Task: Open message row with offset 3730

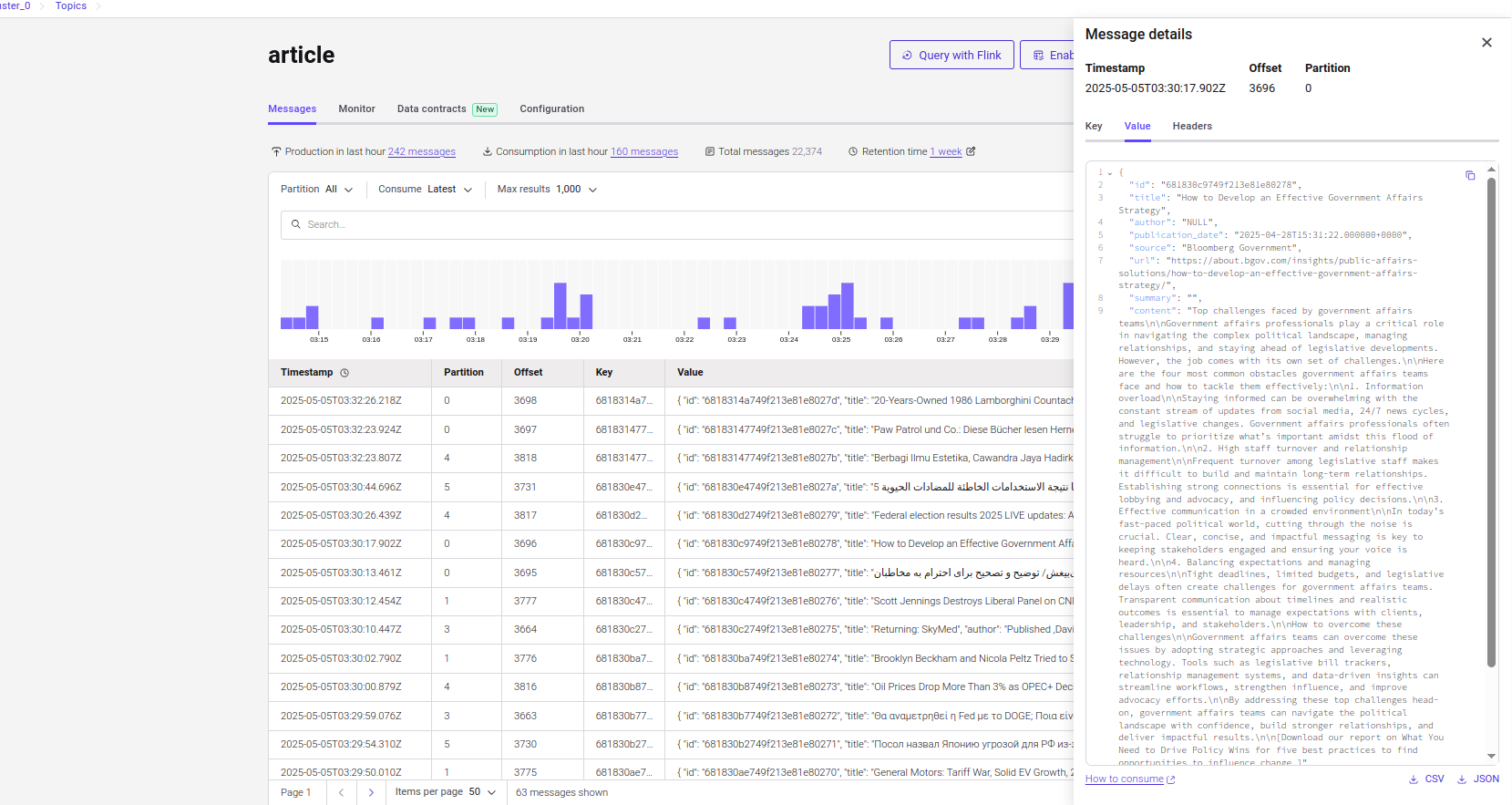Action: point(671,744)
